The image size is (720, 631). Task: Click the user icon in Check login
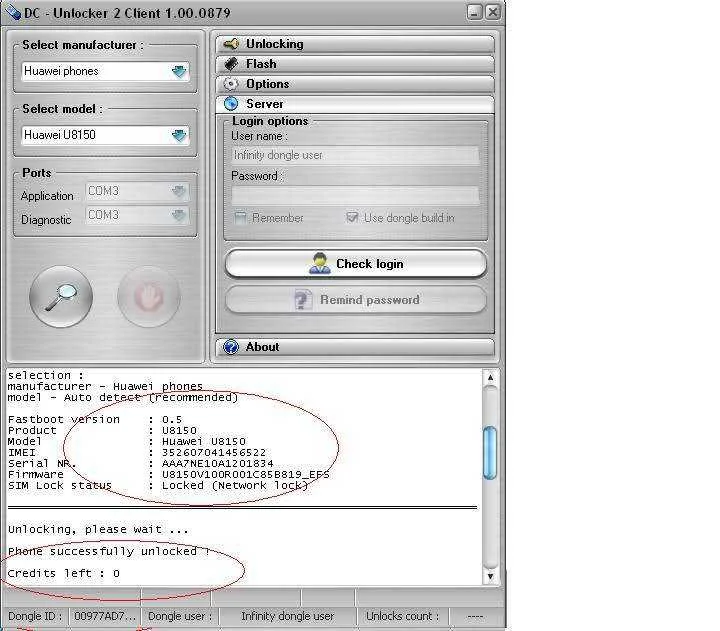point(320,264)
